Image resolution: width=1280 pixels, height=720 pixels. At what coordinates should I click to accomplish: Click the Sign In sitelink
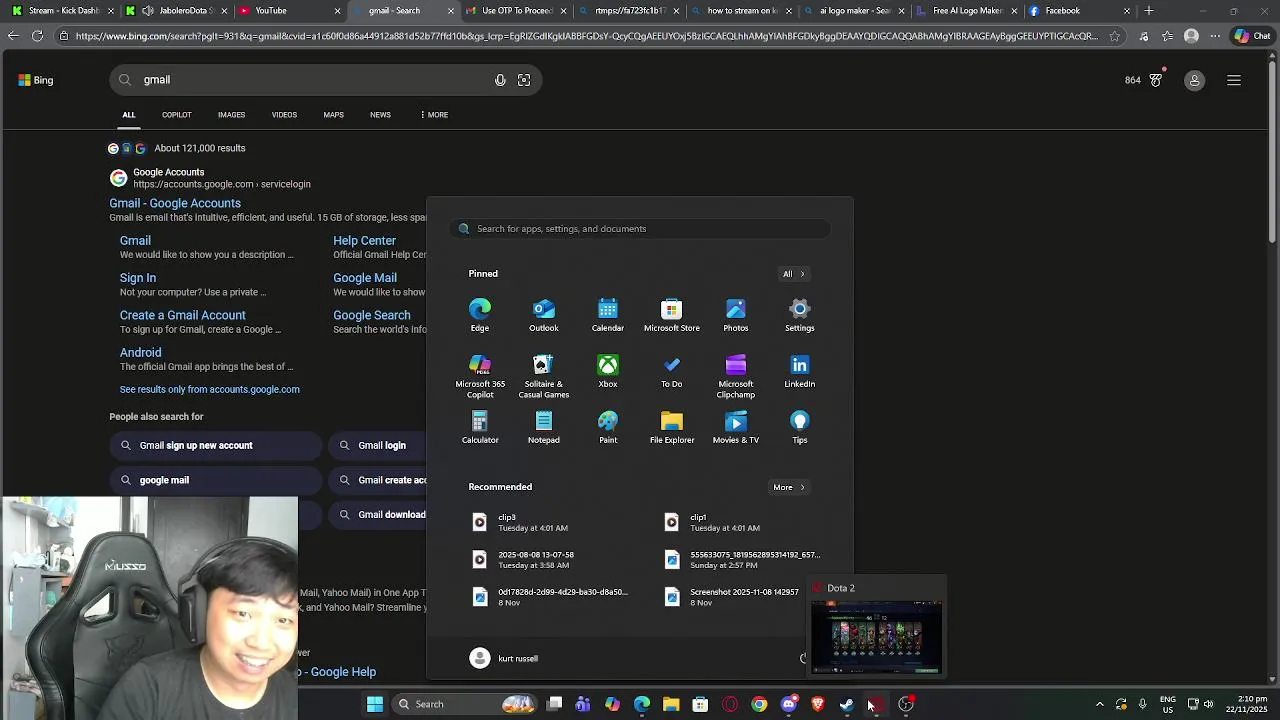point(138,278)
